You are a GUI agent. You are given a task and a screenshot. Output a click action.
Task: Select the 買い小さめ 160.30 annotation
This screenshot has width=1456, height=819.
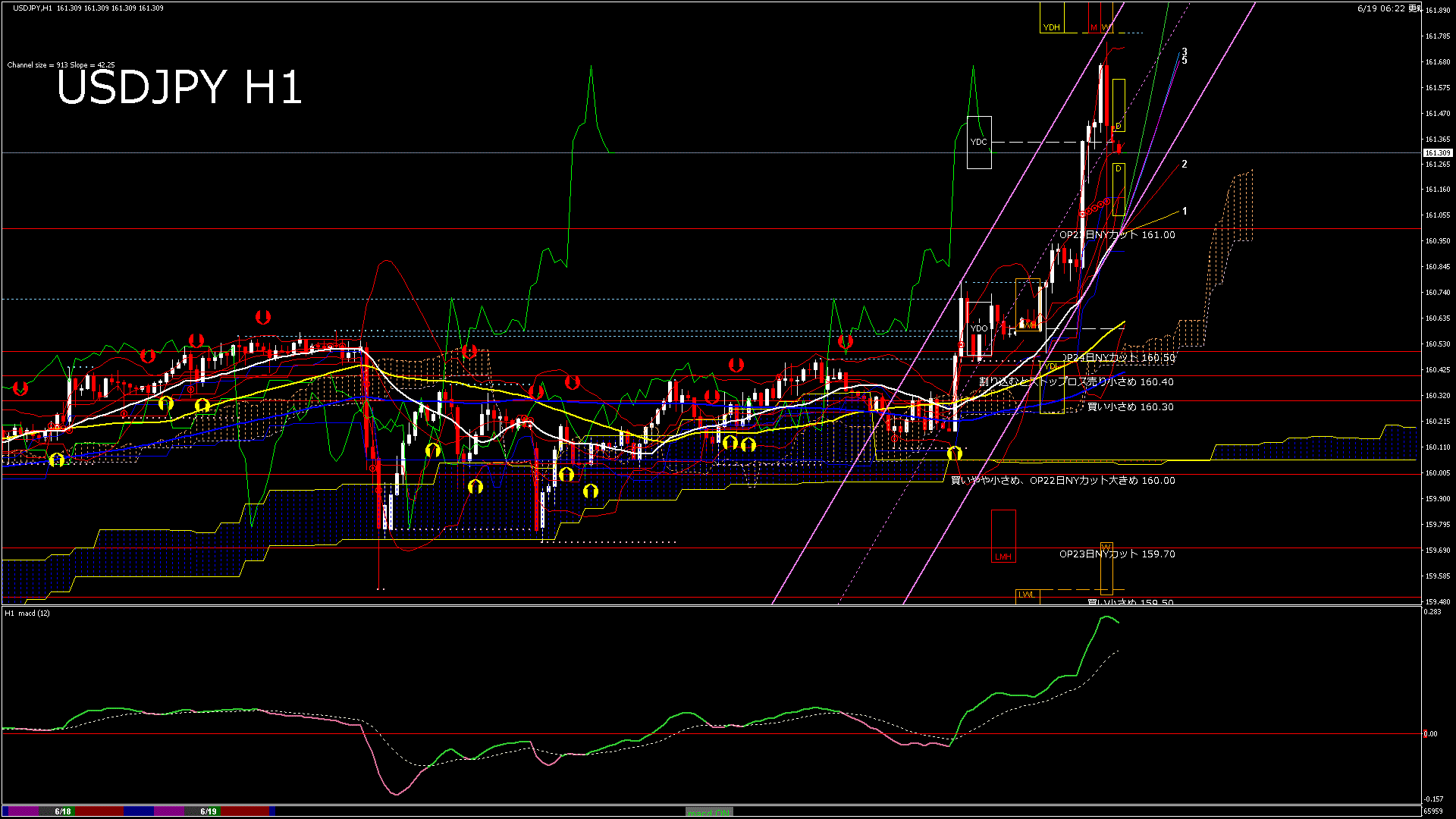coord(1131,407)
